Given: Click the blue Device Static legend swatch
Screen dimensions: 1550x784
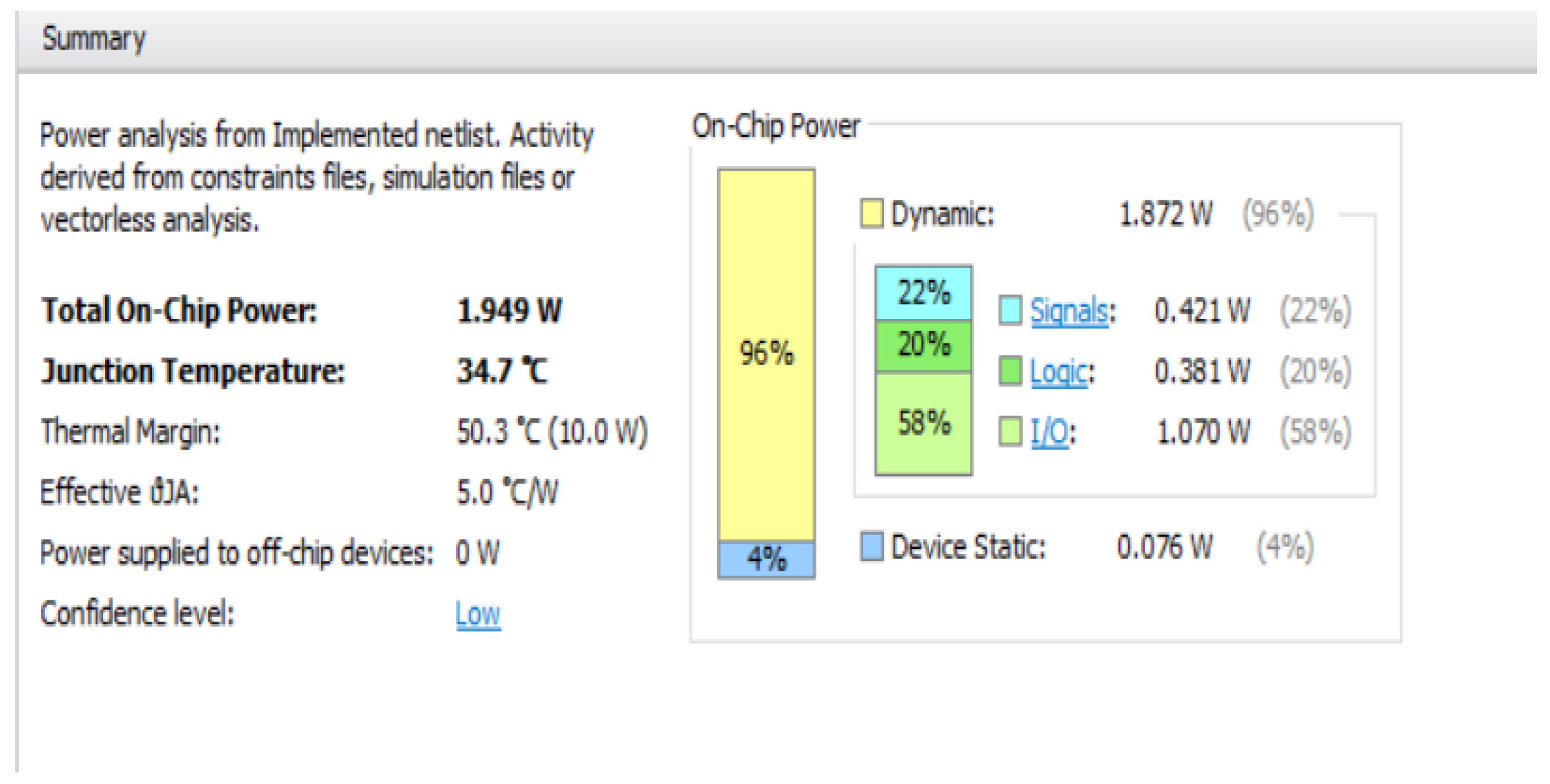Looking at the screenshot, I should click(x=872, y=546).
